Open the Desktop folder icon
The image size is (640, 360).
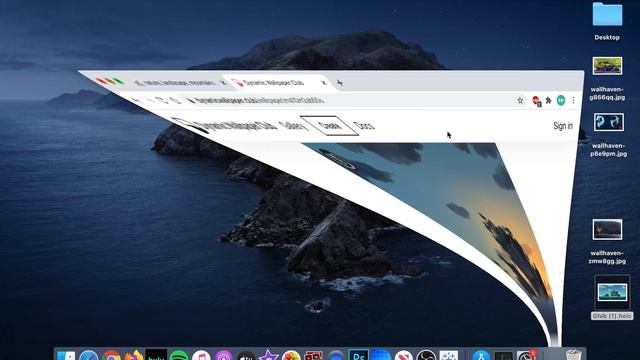coord(607,15)
